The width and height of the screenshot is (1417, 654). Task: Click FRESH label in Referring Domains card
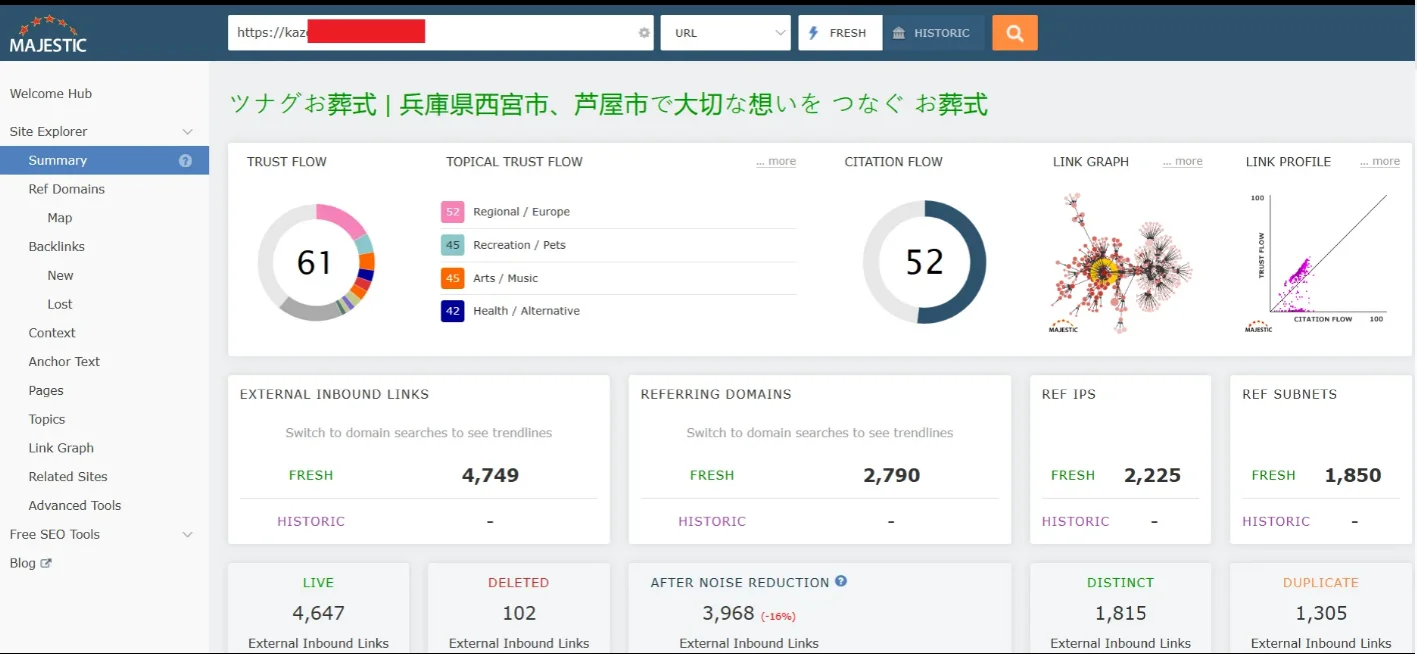click(x=712, y=475)
